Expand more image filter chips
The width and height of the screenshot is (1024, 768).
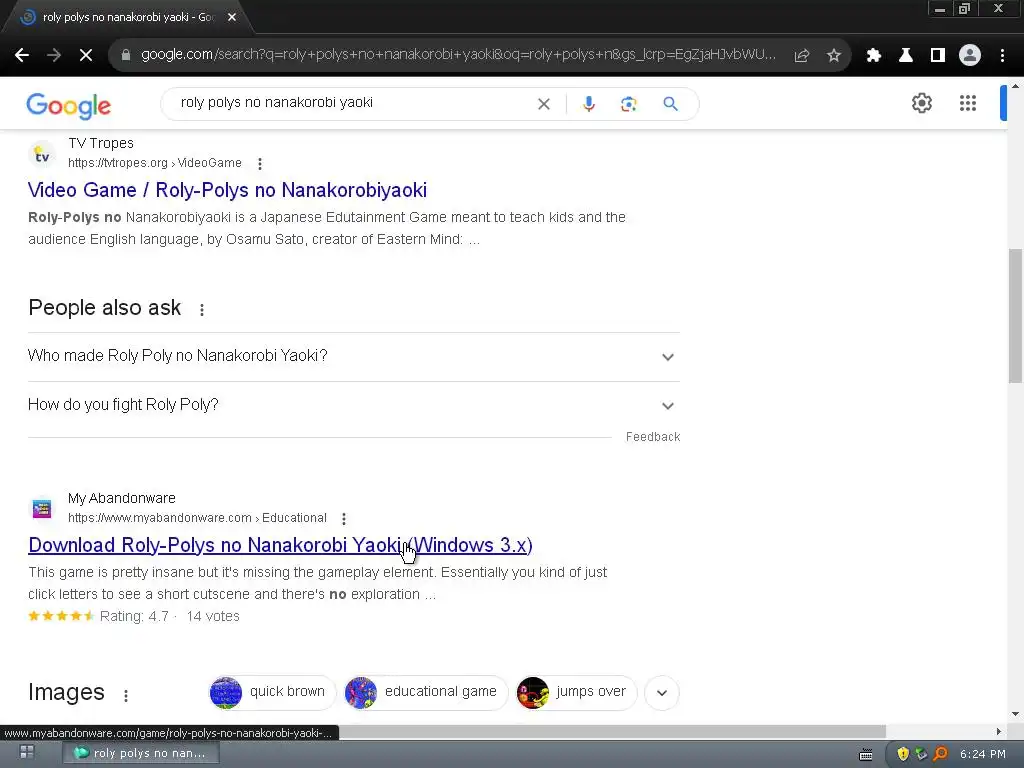[662, 693]
